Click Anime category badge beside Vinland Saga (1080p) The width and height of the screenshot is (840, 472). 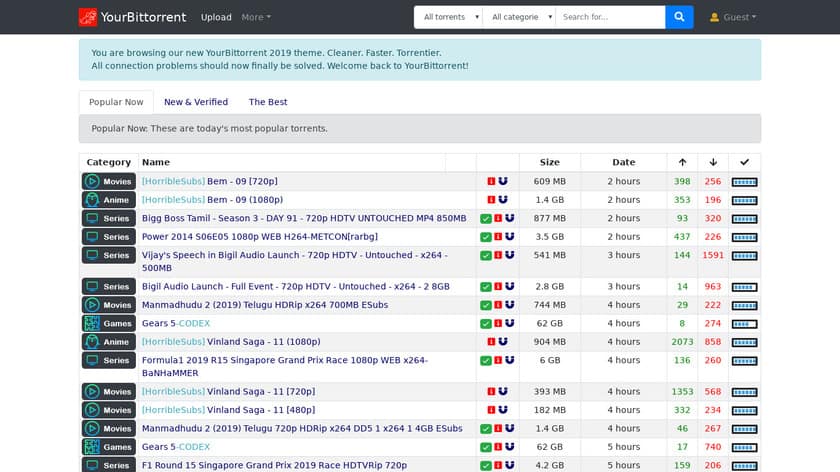(109, 342)
